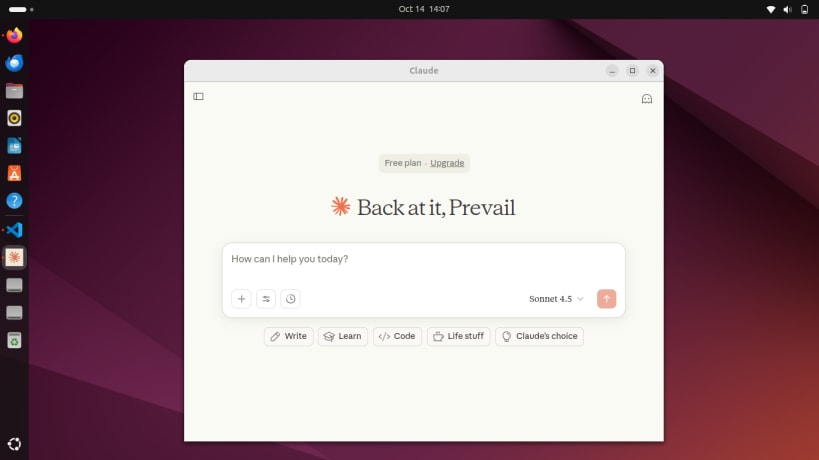Open the Activities workspace indicator
819x460 pixels.
tap(21, 9)
